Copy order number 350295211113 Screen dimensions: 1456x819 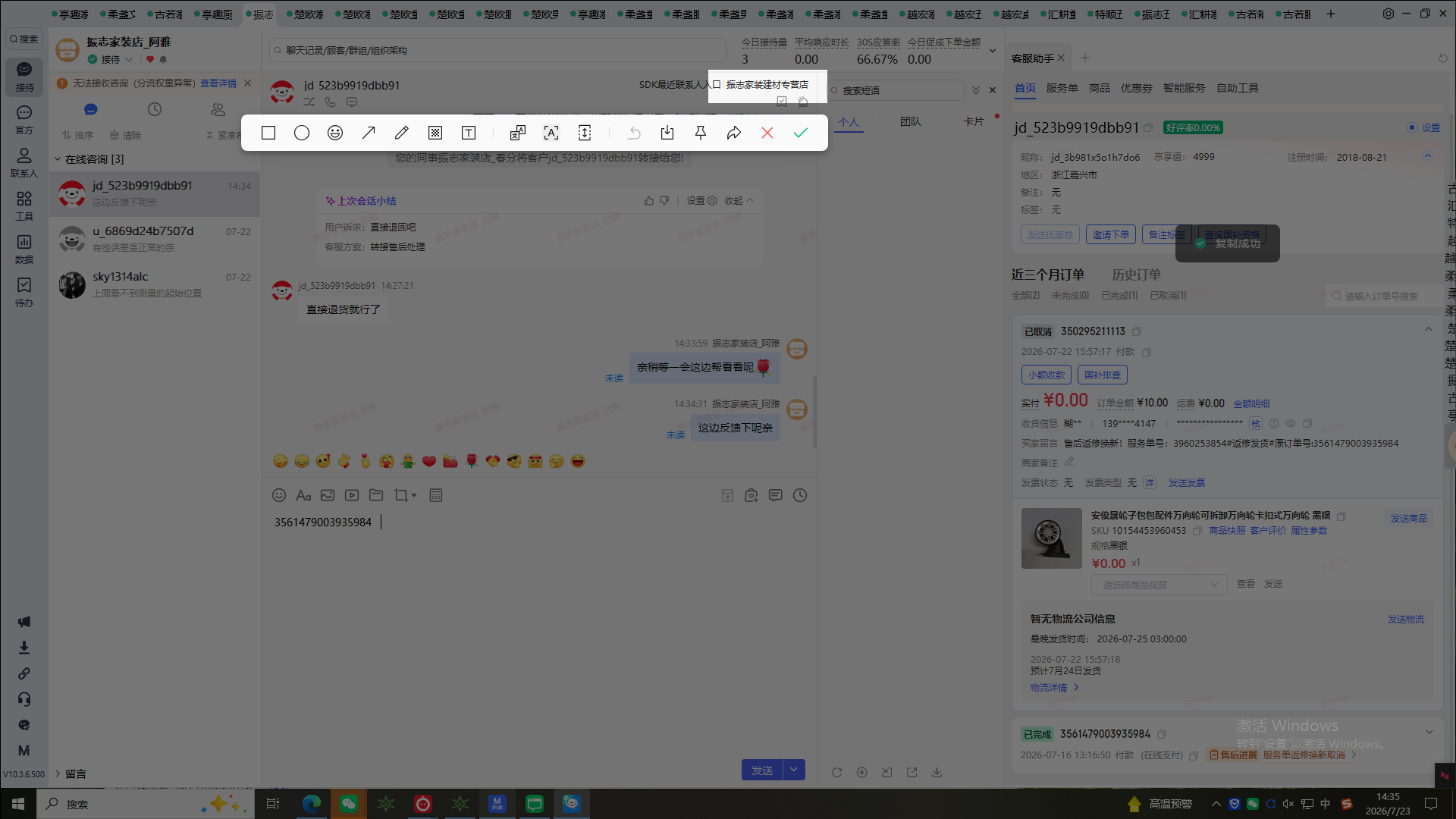pyautogui.click(x=1137, y=331)
